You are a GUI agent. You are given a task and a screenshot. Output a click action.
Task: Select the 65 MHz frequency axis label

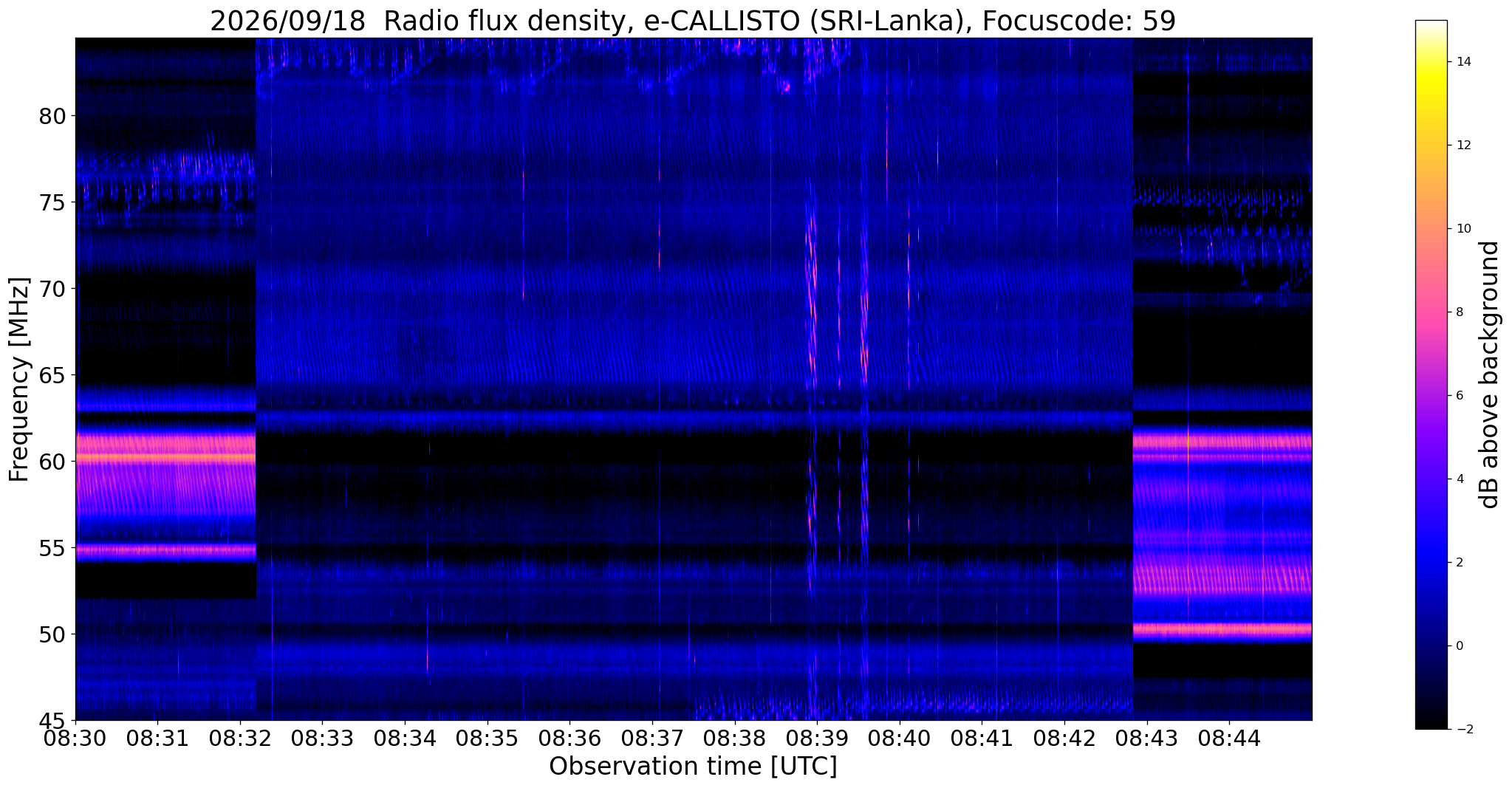point(52,375)
